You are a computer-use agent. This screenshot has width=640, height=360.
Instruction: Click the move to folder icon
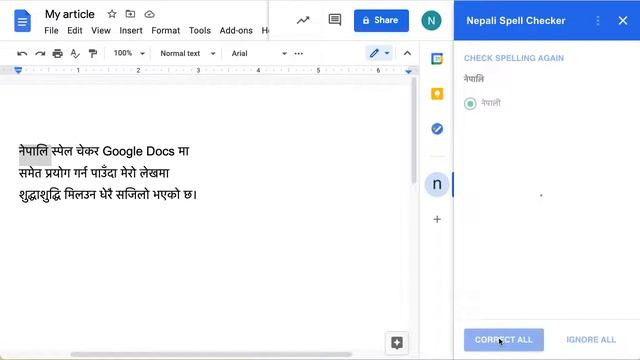[130, 14]
